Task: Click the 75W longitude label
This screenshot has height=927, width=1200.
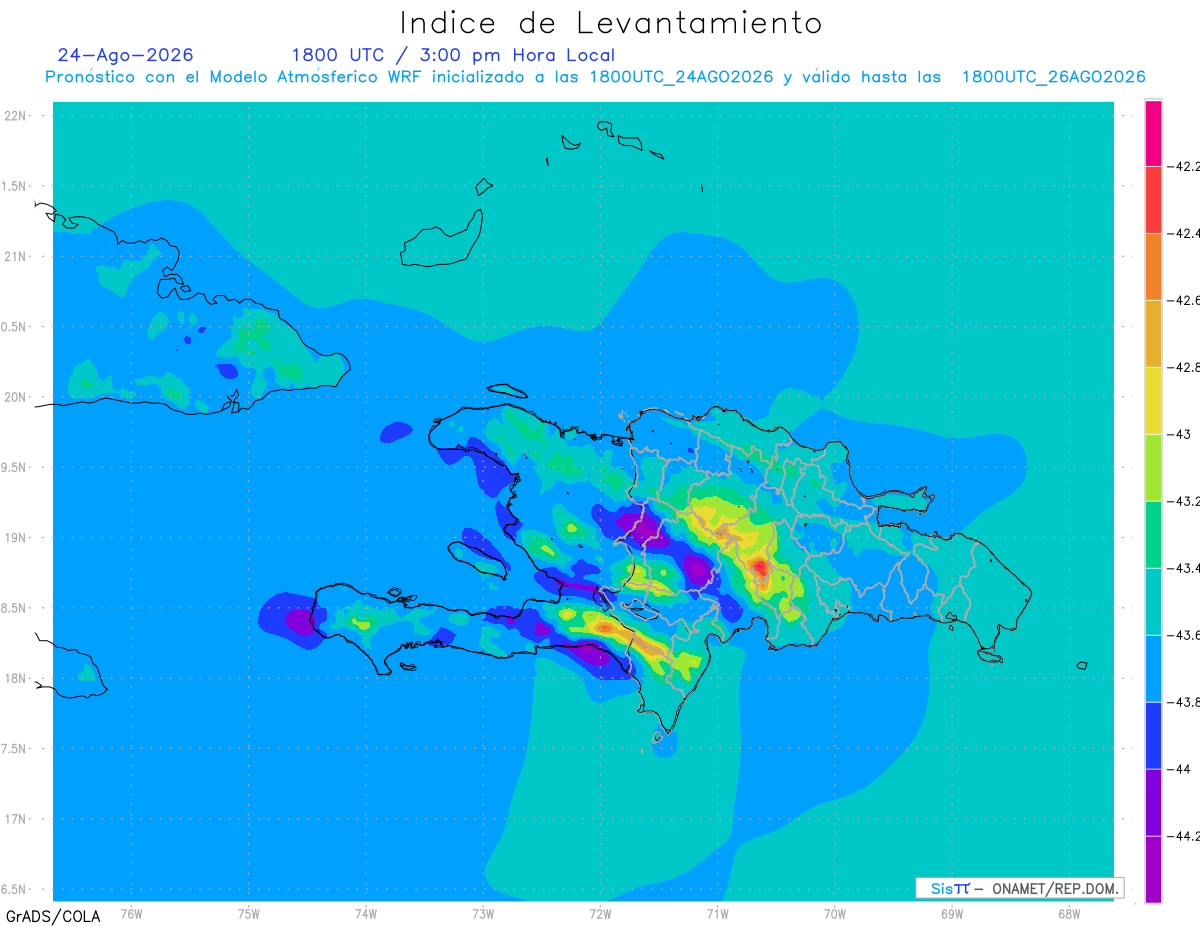Action: [249, 913]
